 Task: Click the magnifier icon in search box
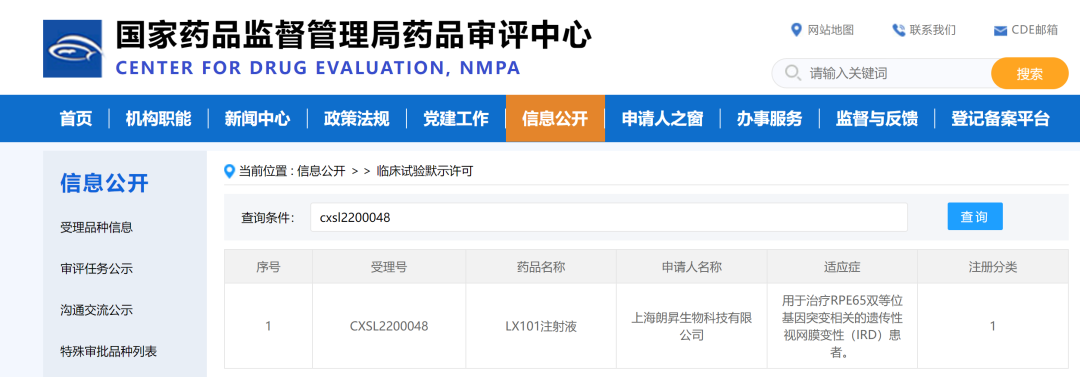pyautogui.click(x=793, y=73)
